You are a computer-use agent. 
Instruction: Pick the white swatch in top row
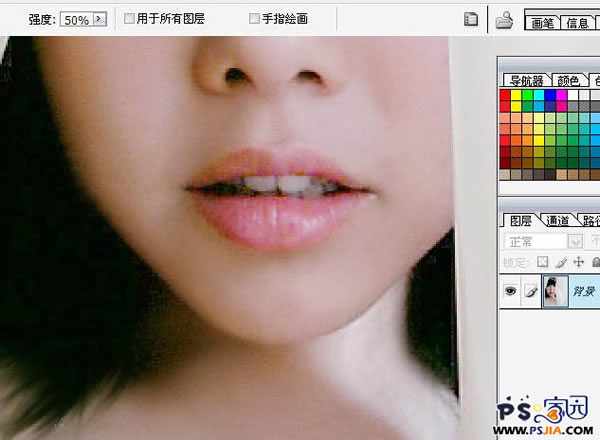click(572, 95)
